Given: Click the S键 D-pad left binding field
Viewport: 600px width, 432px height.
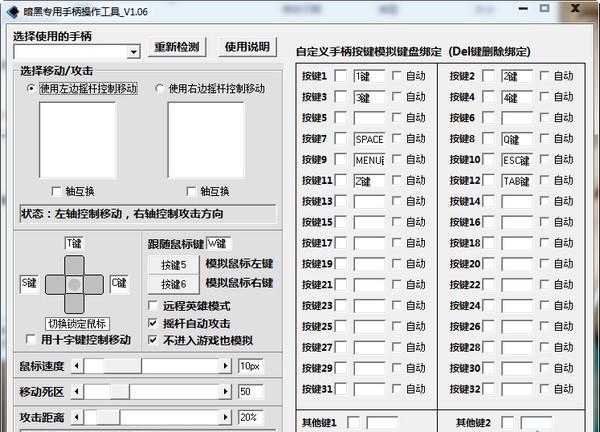Looking at the screenshot, I should pos(29,284).
